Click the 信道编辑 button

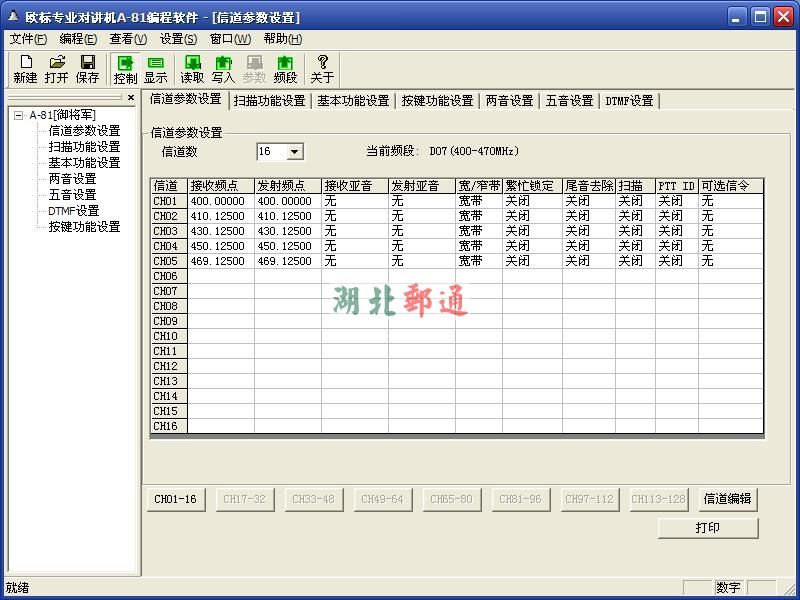click(728, 498)
